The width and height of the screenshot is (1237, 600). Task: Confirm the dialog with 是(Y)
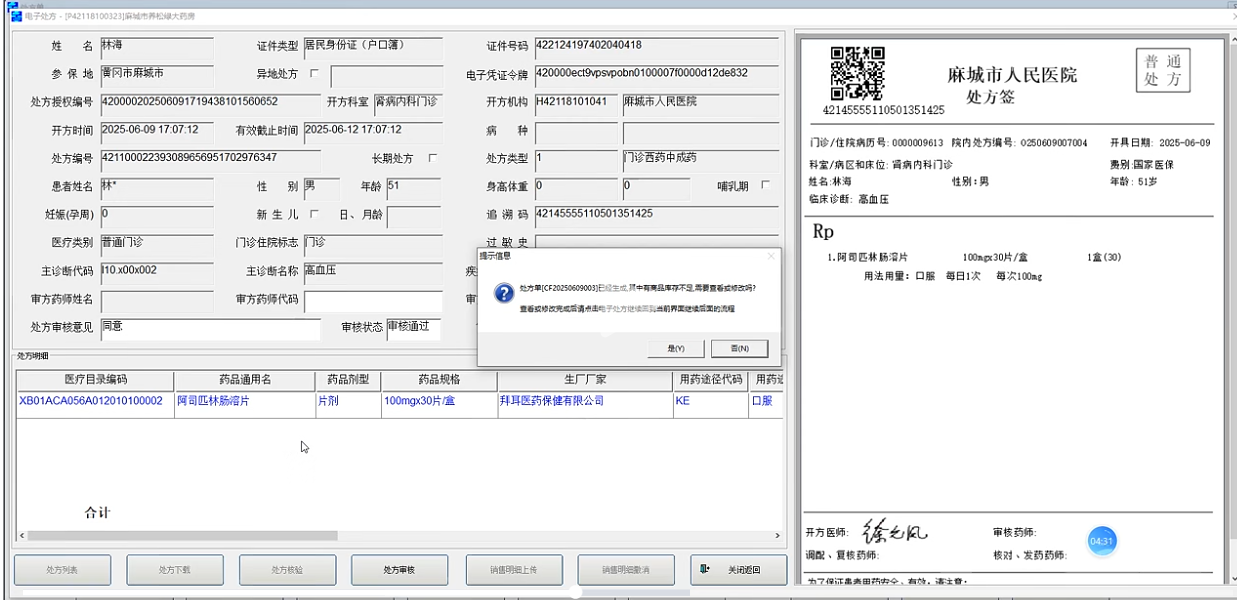pos(676,348)
